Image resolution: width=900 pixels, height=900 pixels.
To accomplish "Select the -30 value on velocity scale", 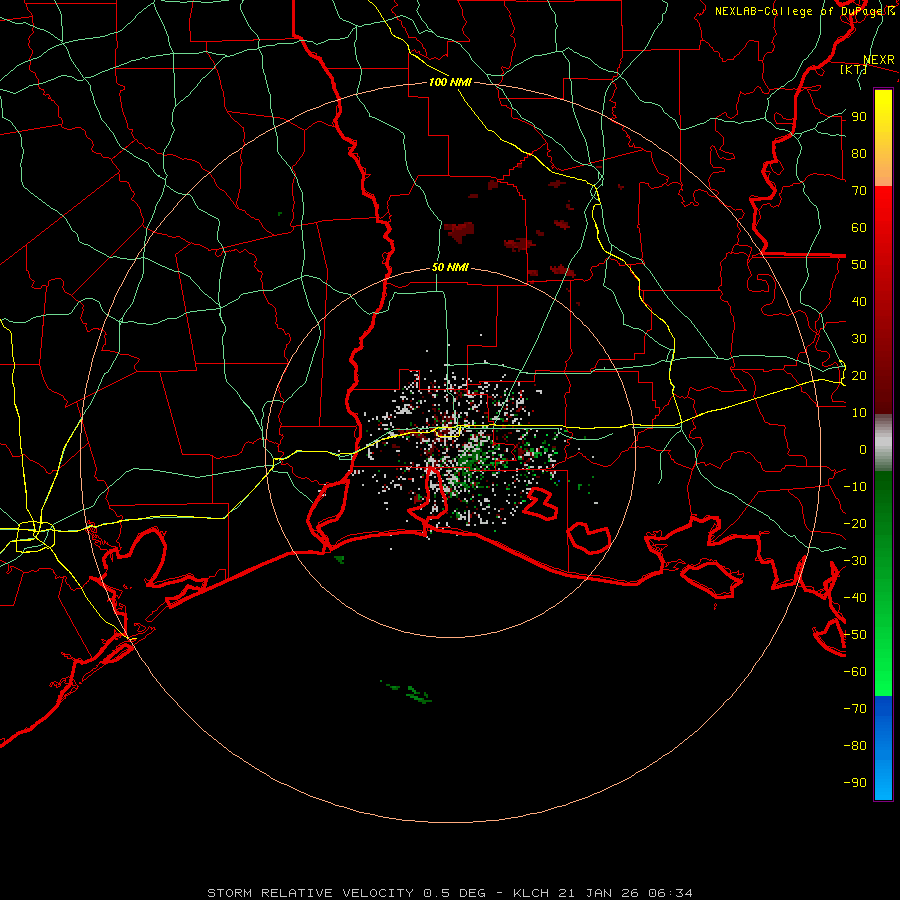I will coord(855,561).
